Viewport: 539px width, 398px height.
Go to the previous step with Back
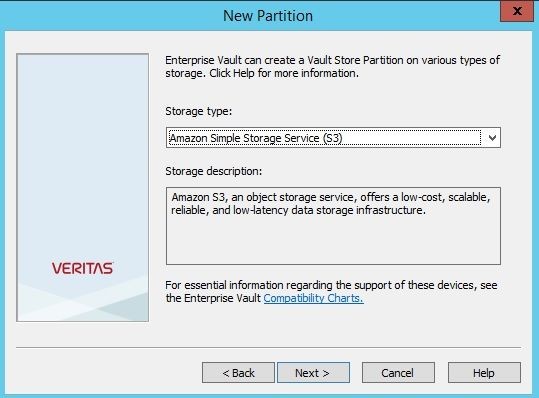[x=238, y=373]
